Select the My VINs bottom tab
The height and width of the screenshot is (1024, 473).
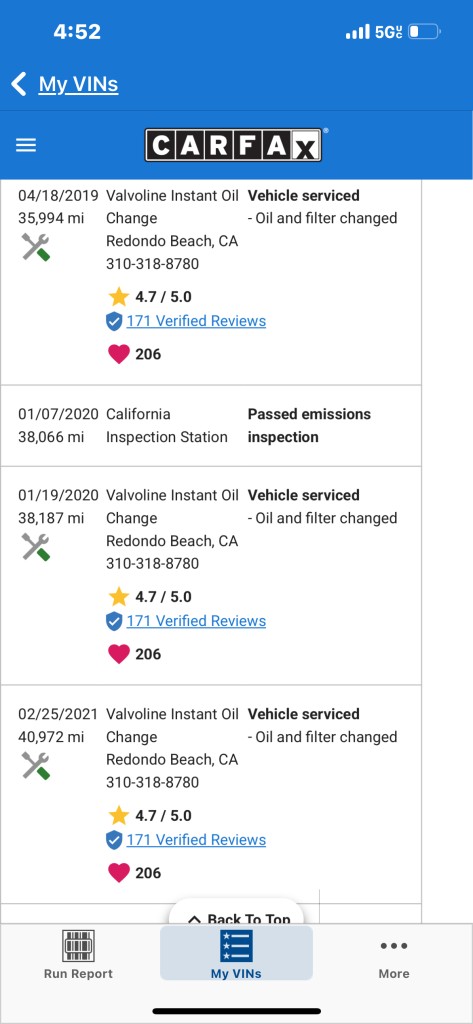tap(236, 954)
